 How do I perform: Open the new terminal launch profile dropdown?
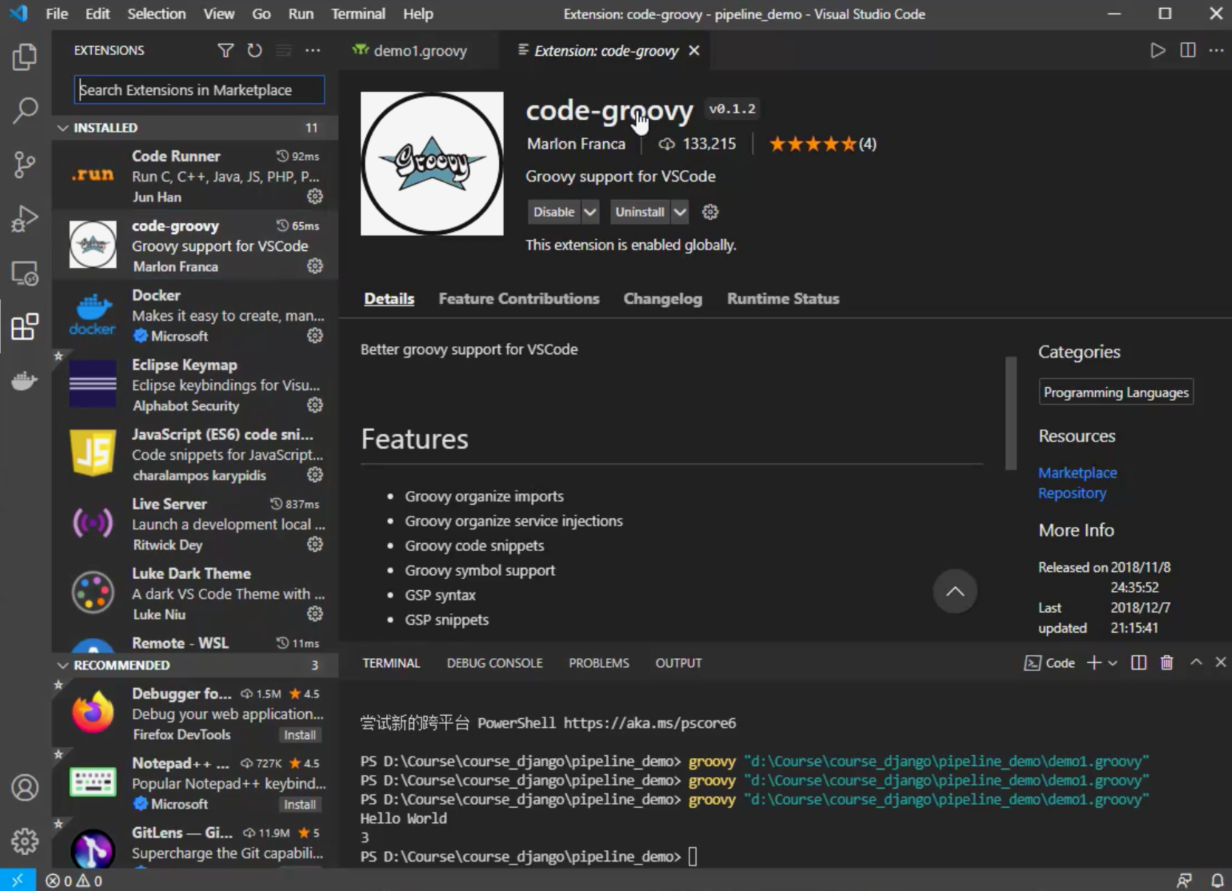[1112, 663]
